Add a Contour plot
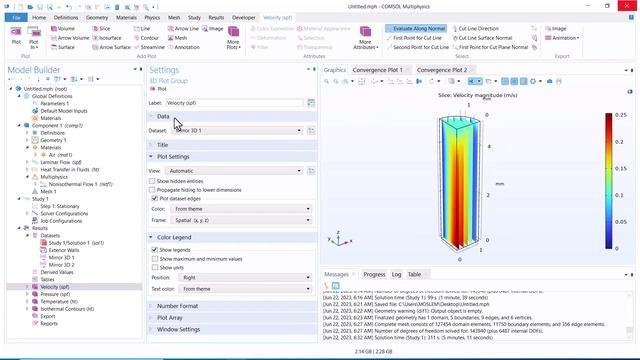640x360 pixels. [x=146, y=38]
